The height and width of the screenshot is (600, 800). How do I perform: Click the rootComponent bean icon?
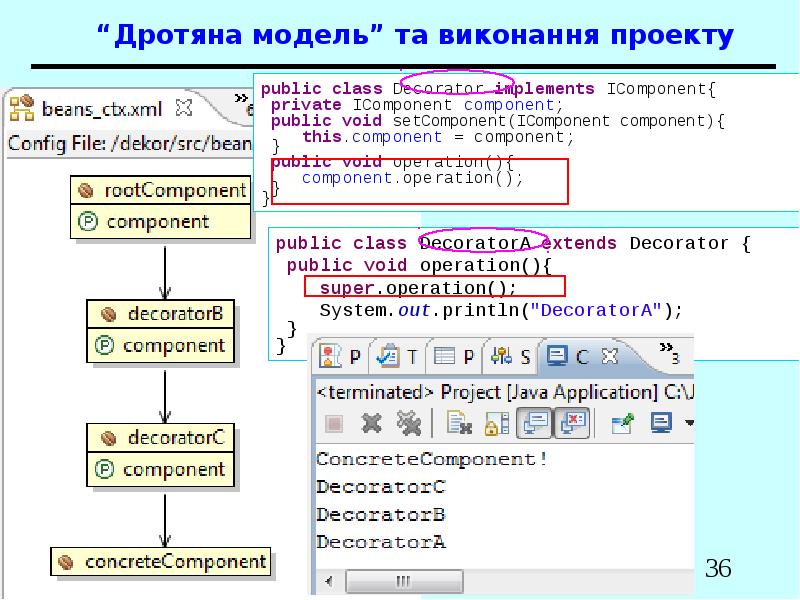[87, 190]
